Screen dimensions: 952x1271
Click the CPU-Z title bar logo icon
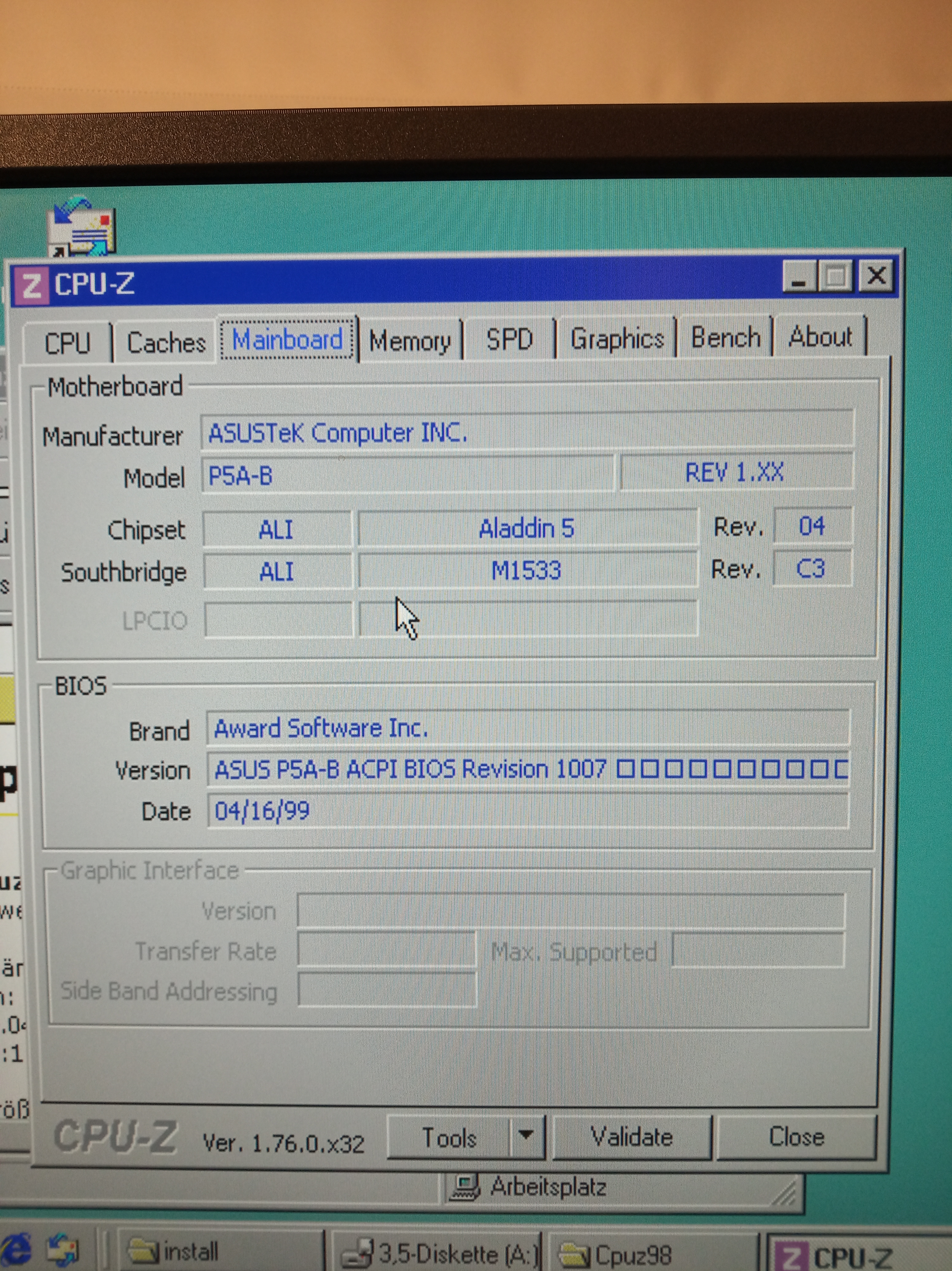(x=32, y=285)
